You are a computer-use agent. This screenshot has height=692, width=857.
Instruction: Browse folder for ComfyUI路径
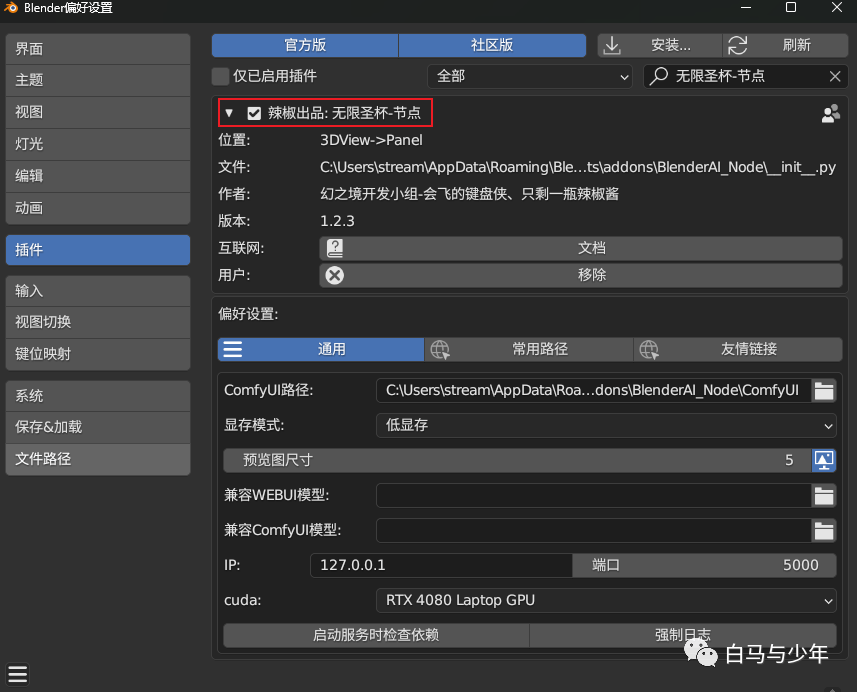(x=824, y=391)
